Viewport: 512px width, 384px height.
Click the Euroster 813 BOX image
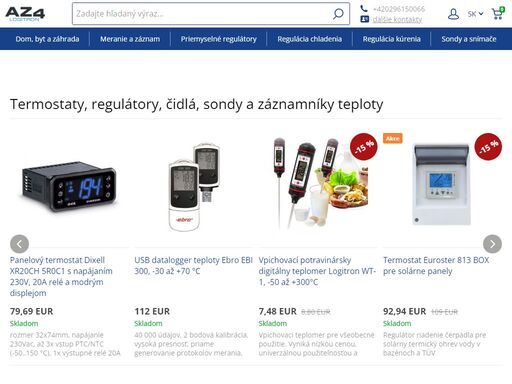(442, 184)
